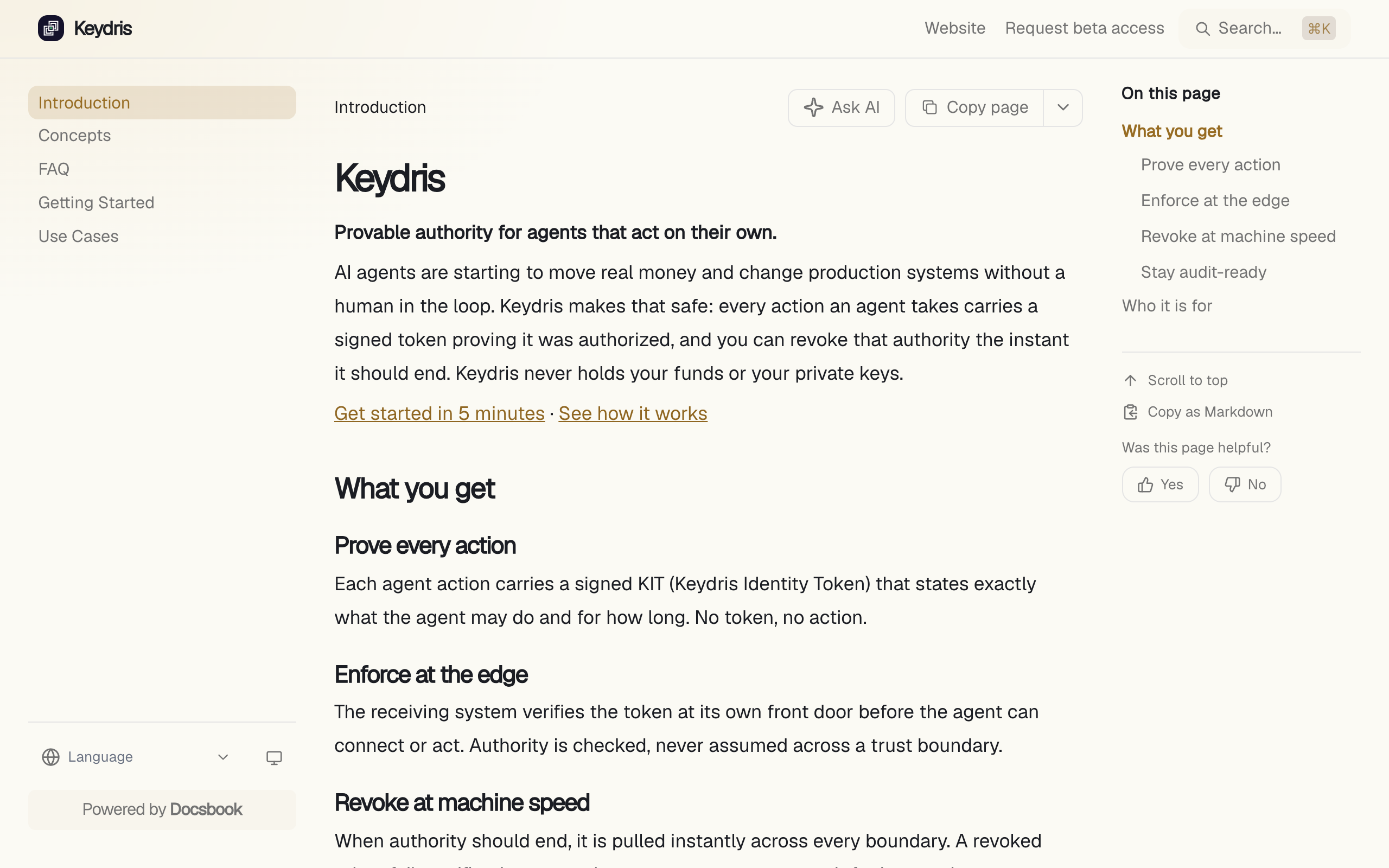Jump to Who it is for in outline

tap(1167, 306)
